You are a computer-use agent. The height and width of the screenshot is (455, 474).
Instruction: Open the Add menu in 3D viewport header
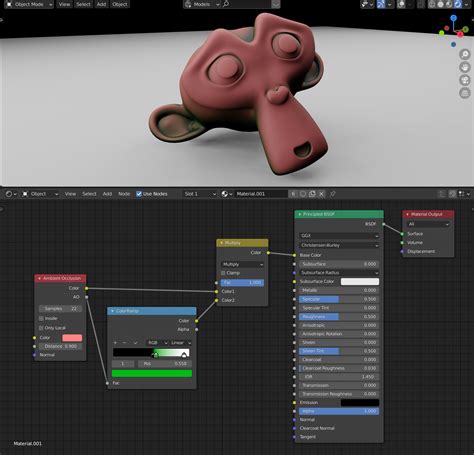click(x=101, y=4)
